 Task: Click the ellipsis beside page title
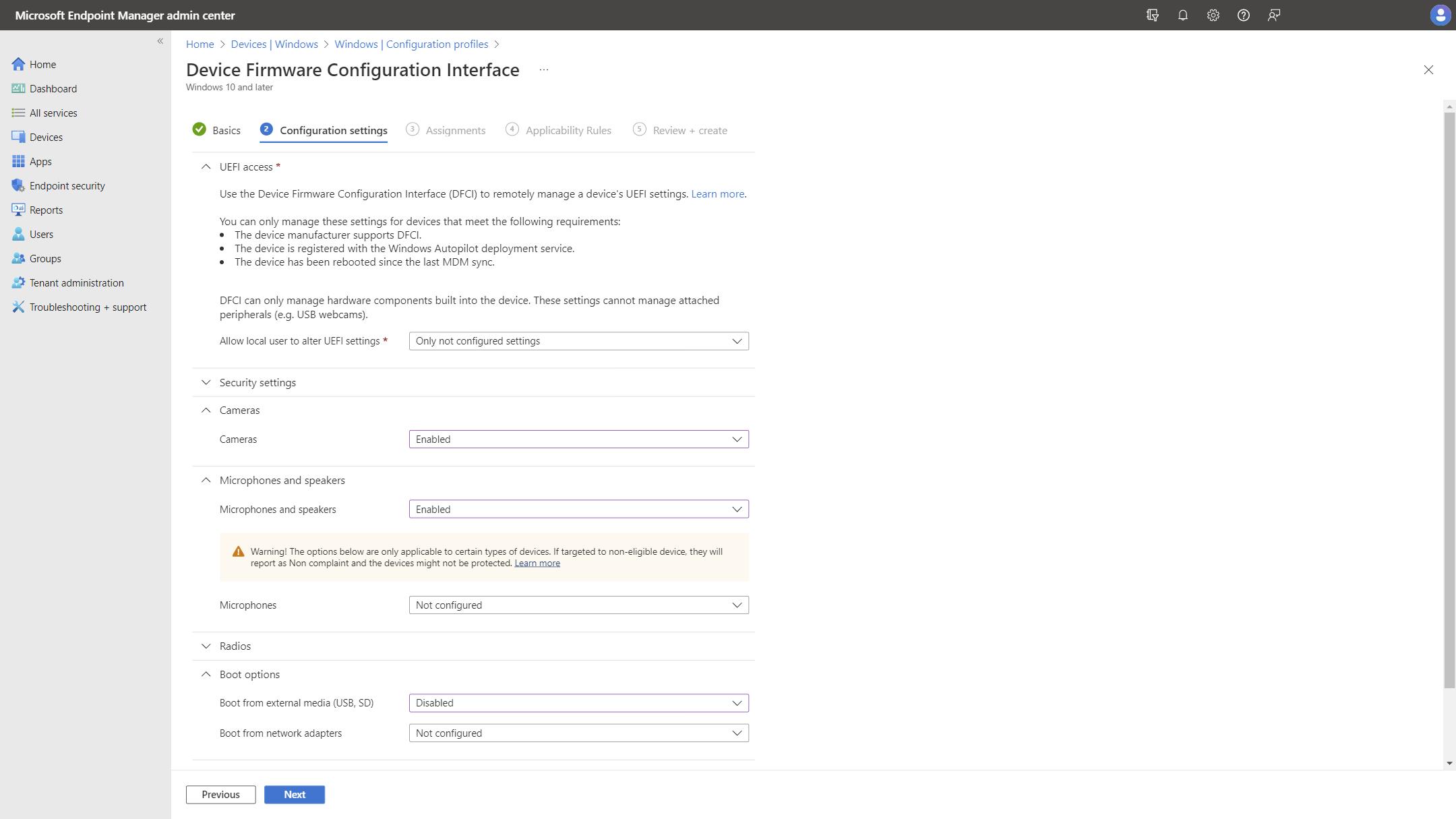543,70
